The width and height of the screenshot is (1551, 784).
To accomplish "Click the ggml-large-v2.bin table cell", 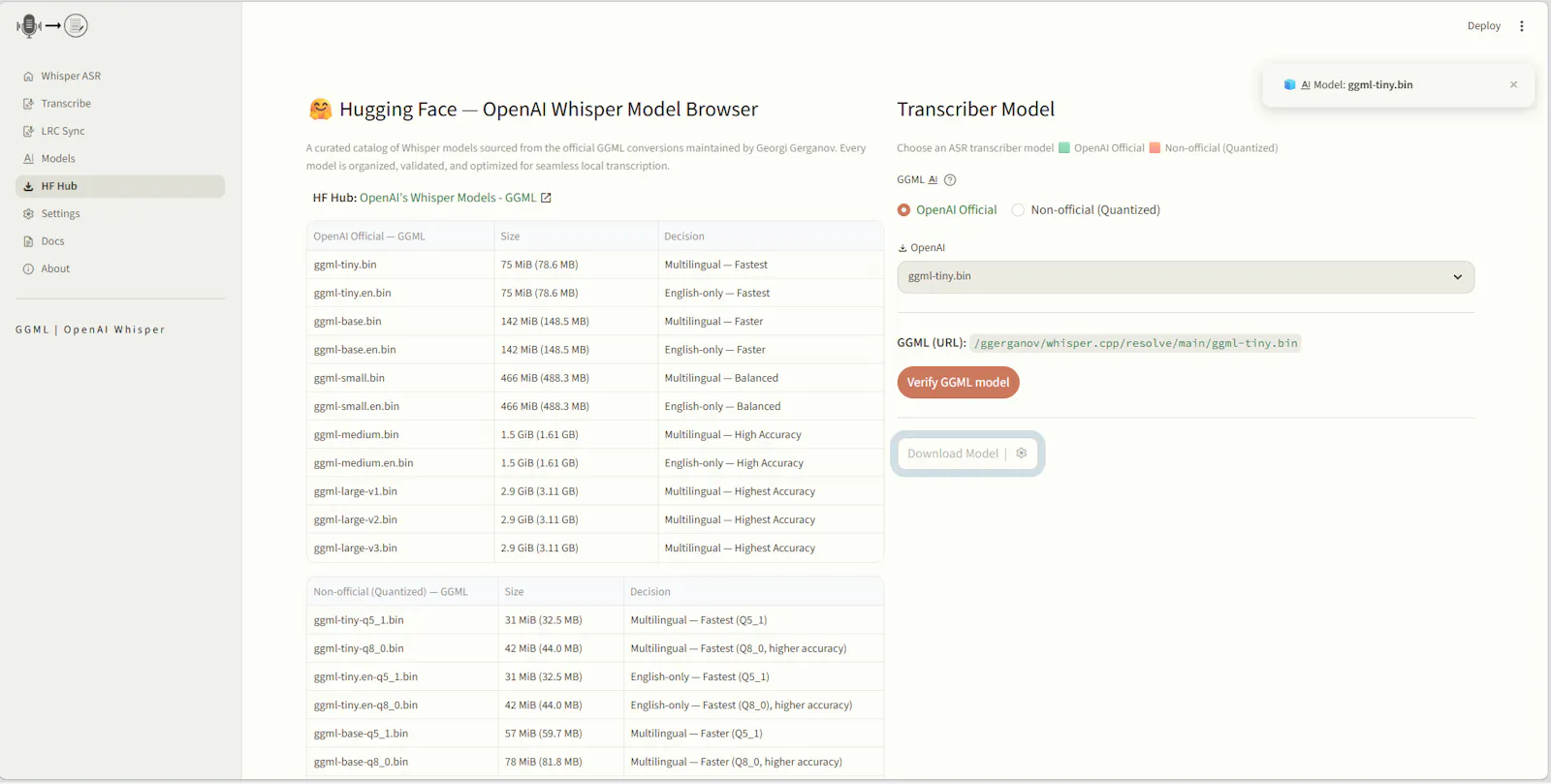I will 399,520.
